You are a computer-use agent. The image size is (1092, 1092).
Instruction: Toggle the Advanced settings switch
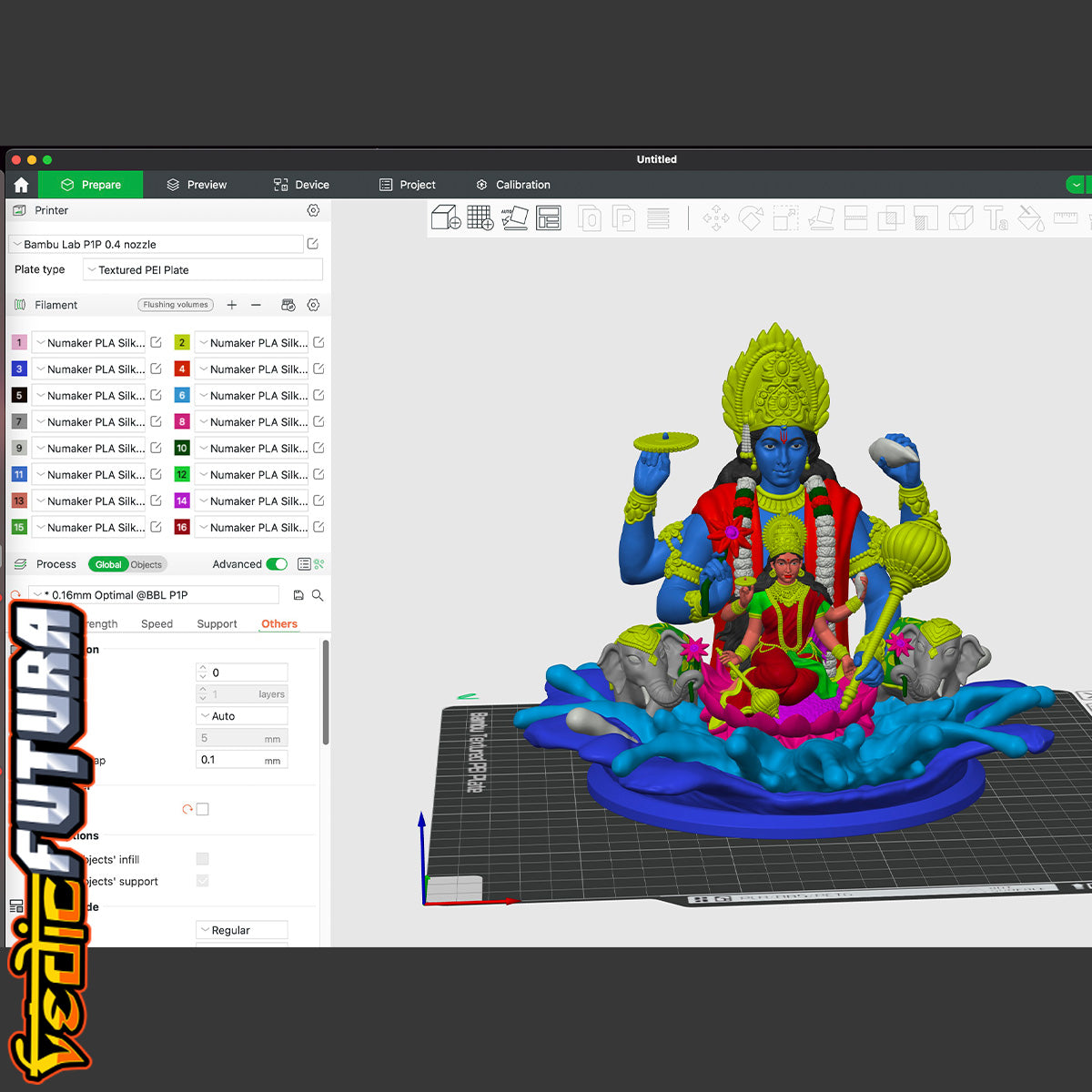click(277, 564)
